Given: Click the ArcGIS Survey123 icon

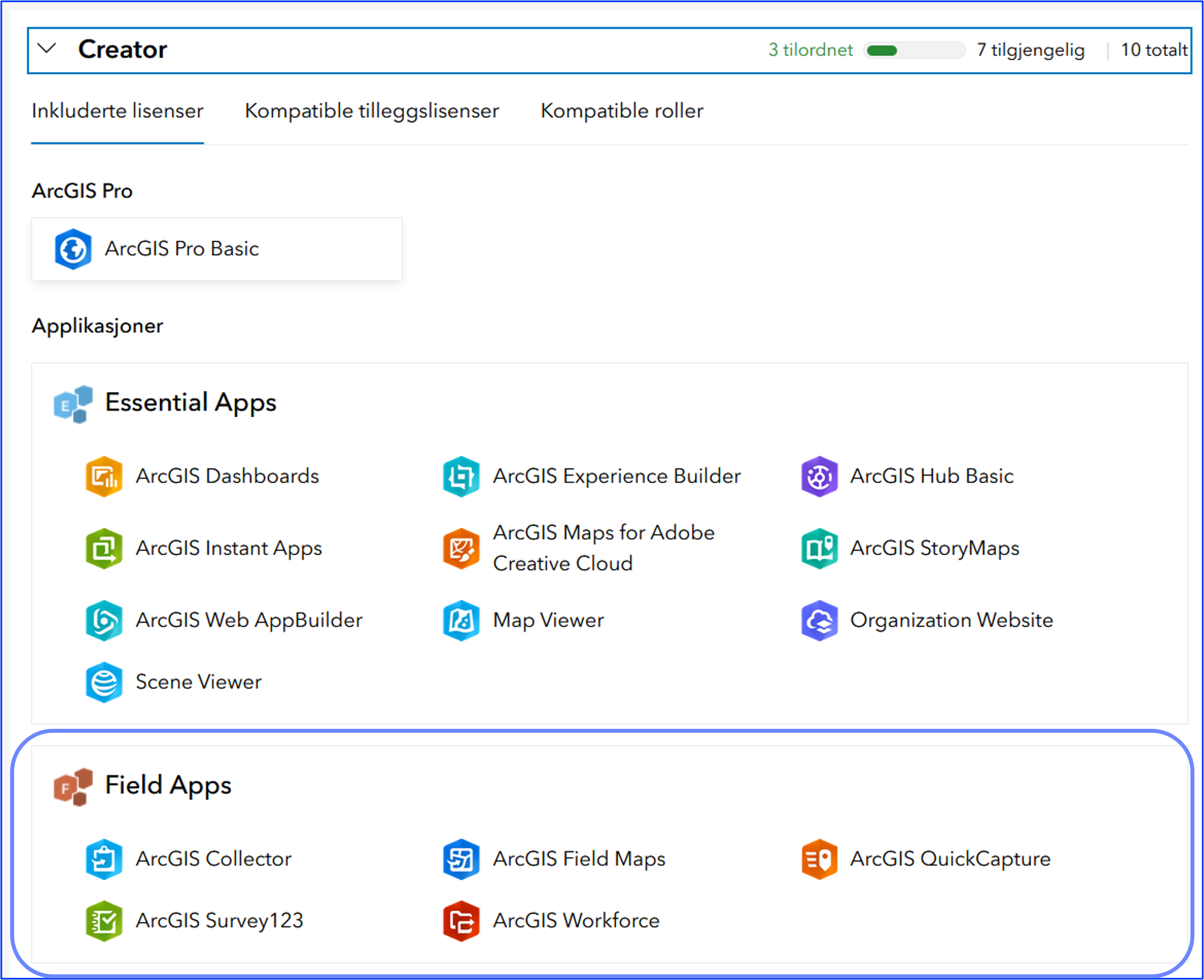Looking at the screenshot, I should coord(104,921).
